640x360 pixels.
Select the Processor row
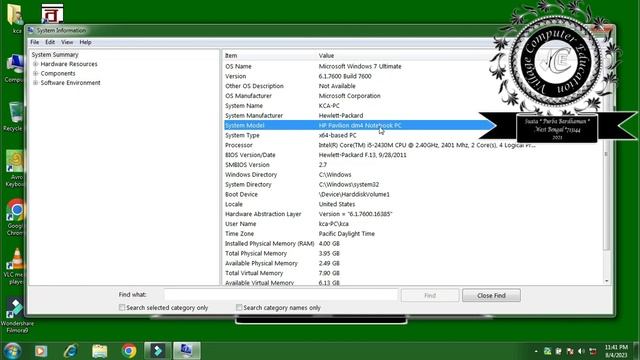tap(413, 145)
